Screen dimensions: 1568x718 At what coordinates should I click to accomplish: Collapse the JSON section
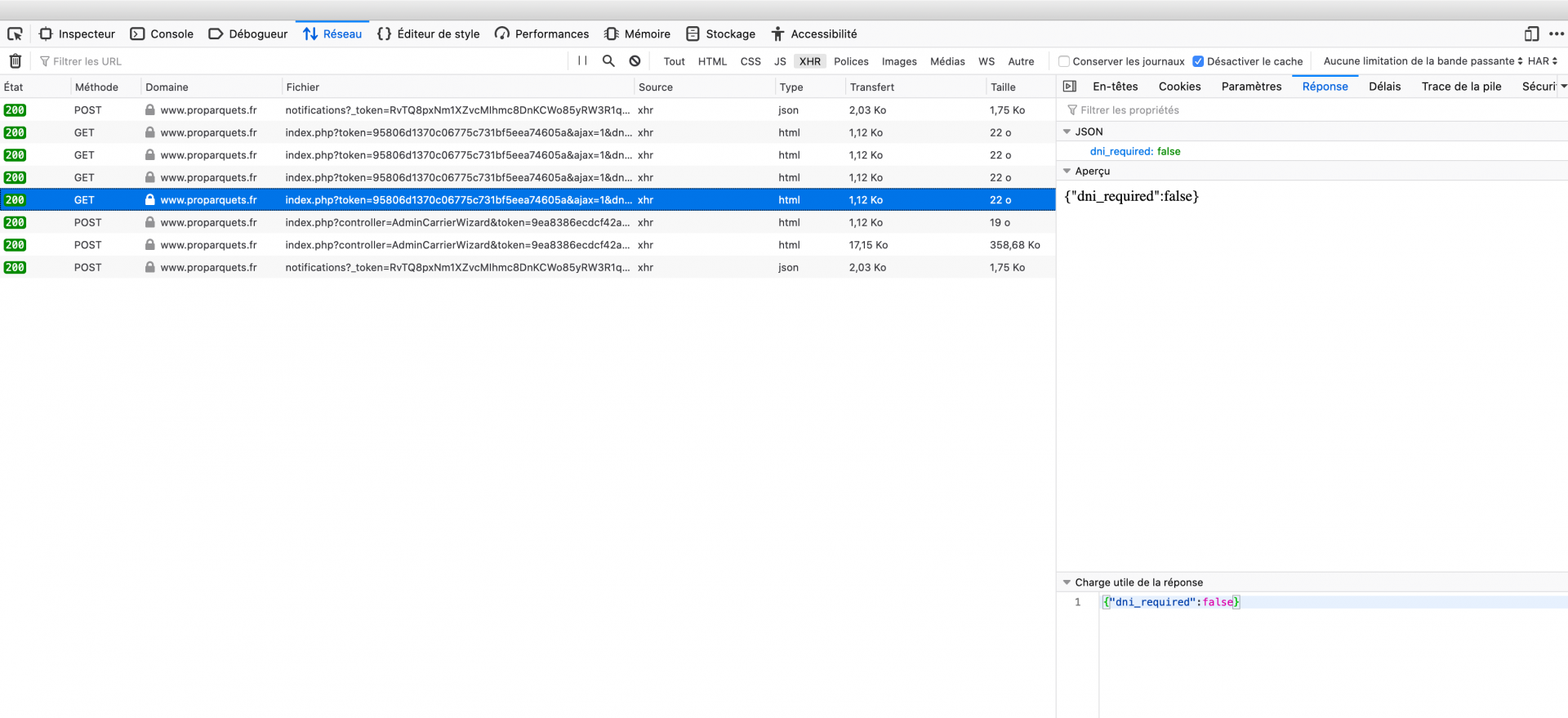point(1067,132)
